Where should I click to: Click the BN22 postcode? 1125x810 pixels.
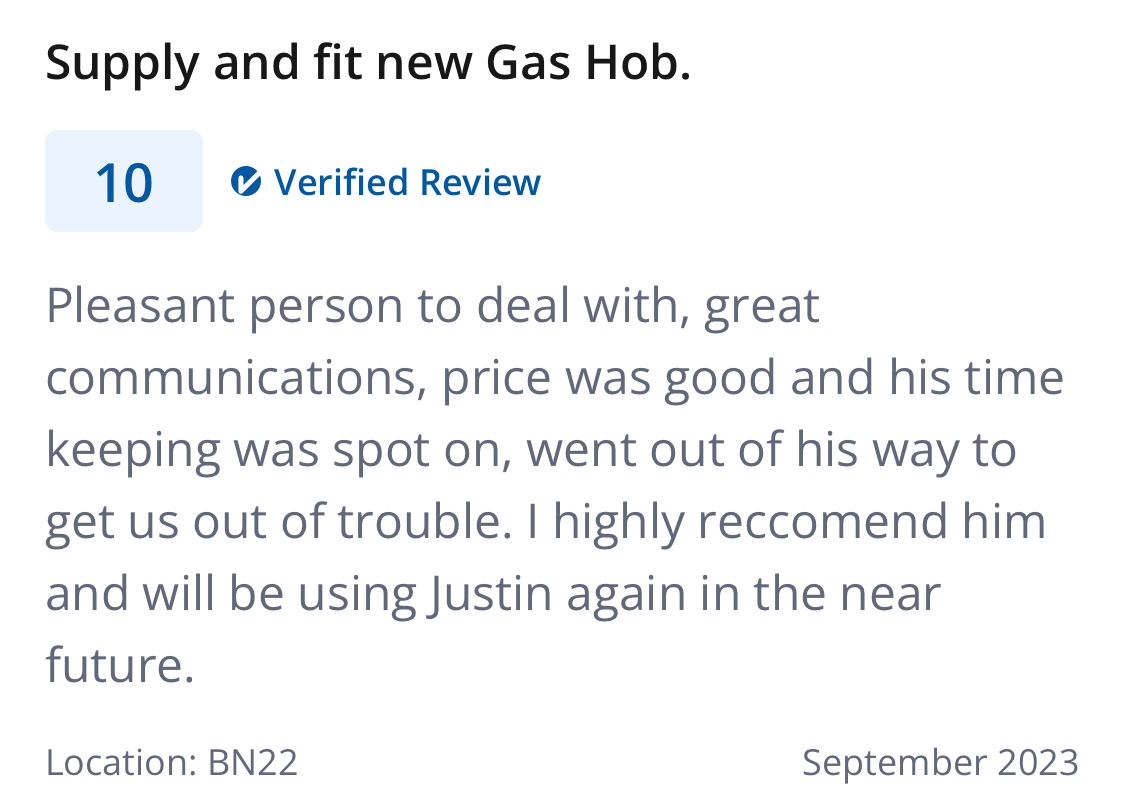point(253,762)
